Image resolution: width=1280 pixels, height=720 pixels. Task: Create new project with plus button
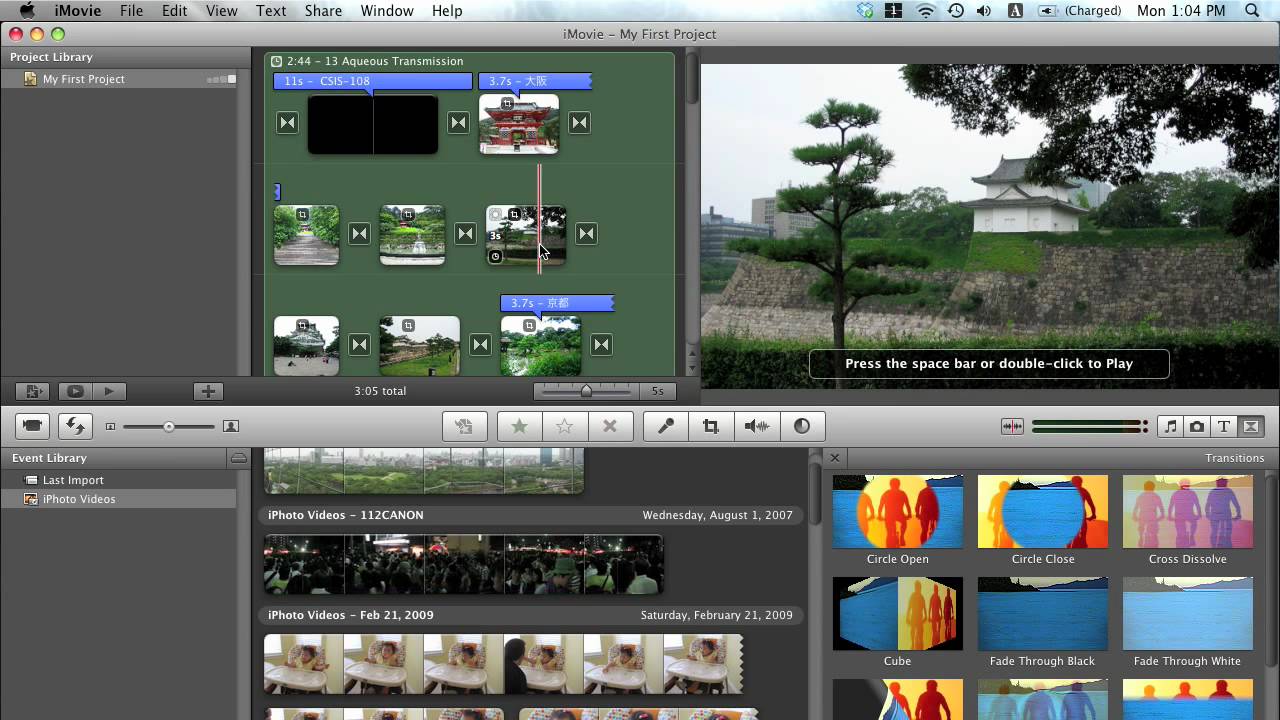207,391
